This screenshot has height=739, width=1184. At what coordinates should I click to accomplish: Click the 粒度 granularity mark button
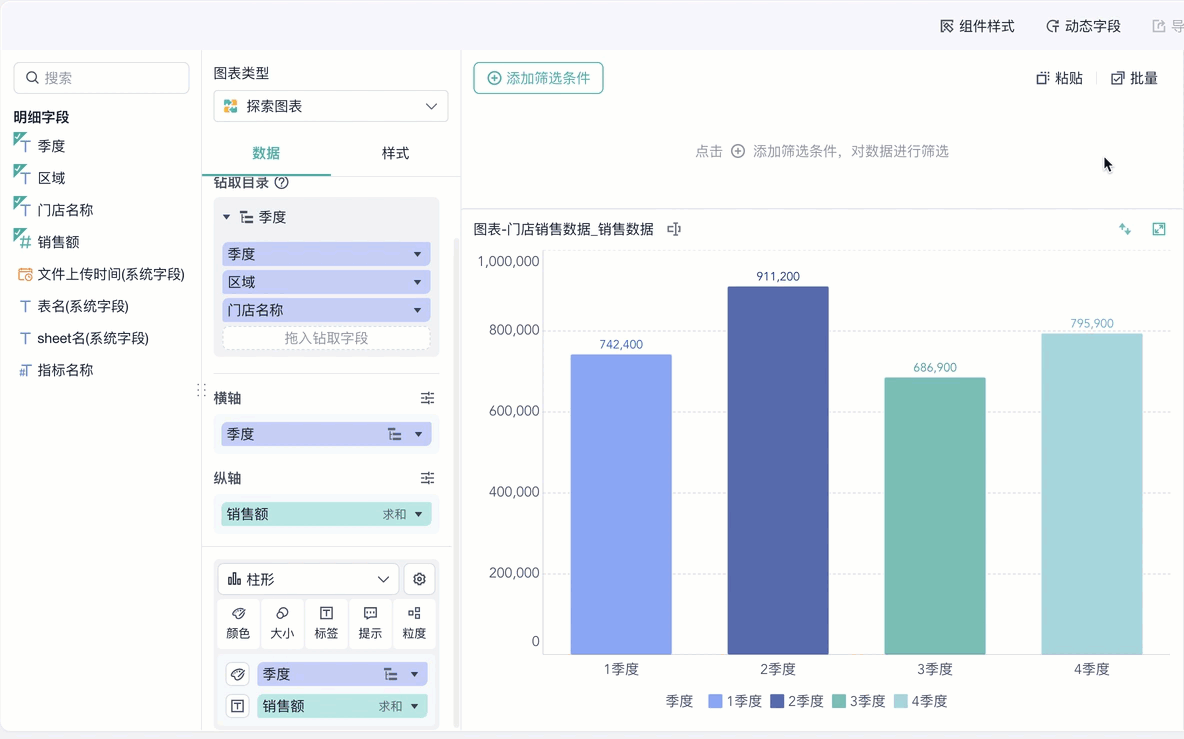pyautogui.click(x=414, y=624)
